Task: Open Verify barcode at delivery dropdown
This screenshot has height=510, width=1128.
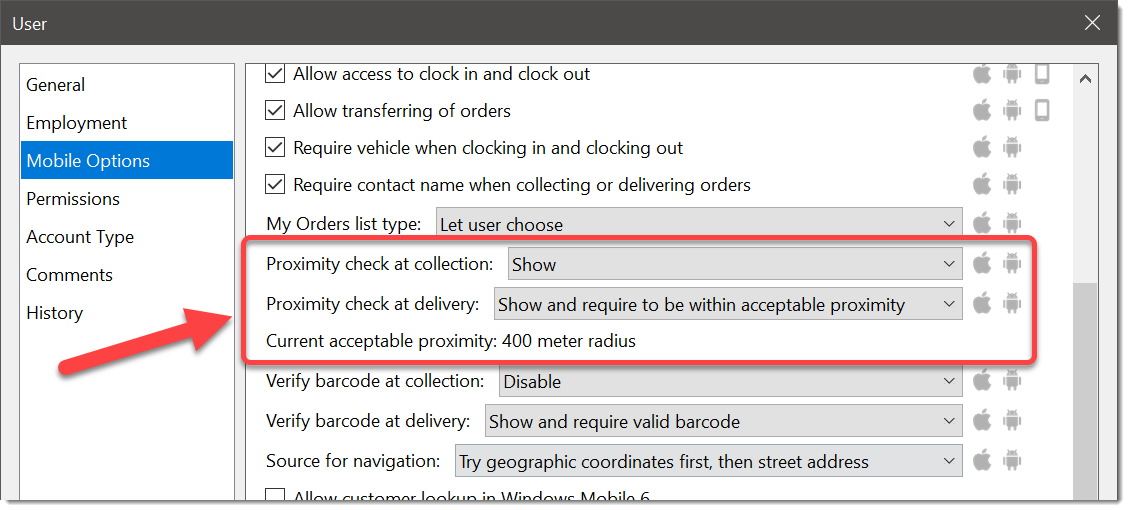Action: point(724,422)
